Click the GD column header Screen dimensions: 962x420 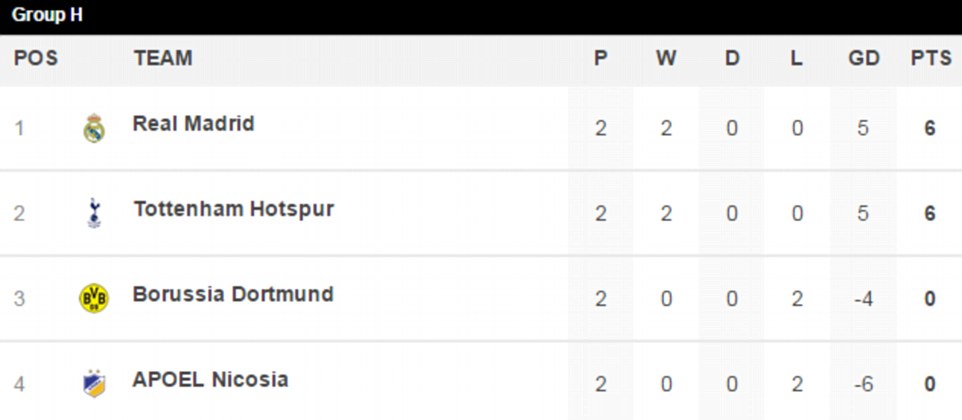[x=863, y=58]
